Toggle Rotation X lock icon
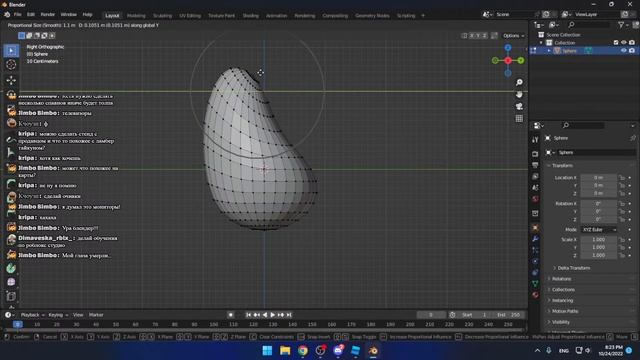The height and width of the screenshot is (360, 640). coord(622,203)
